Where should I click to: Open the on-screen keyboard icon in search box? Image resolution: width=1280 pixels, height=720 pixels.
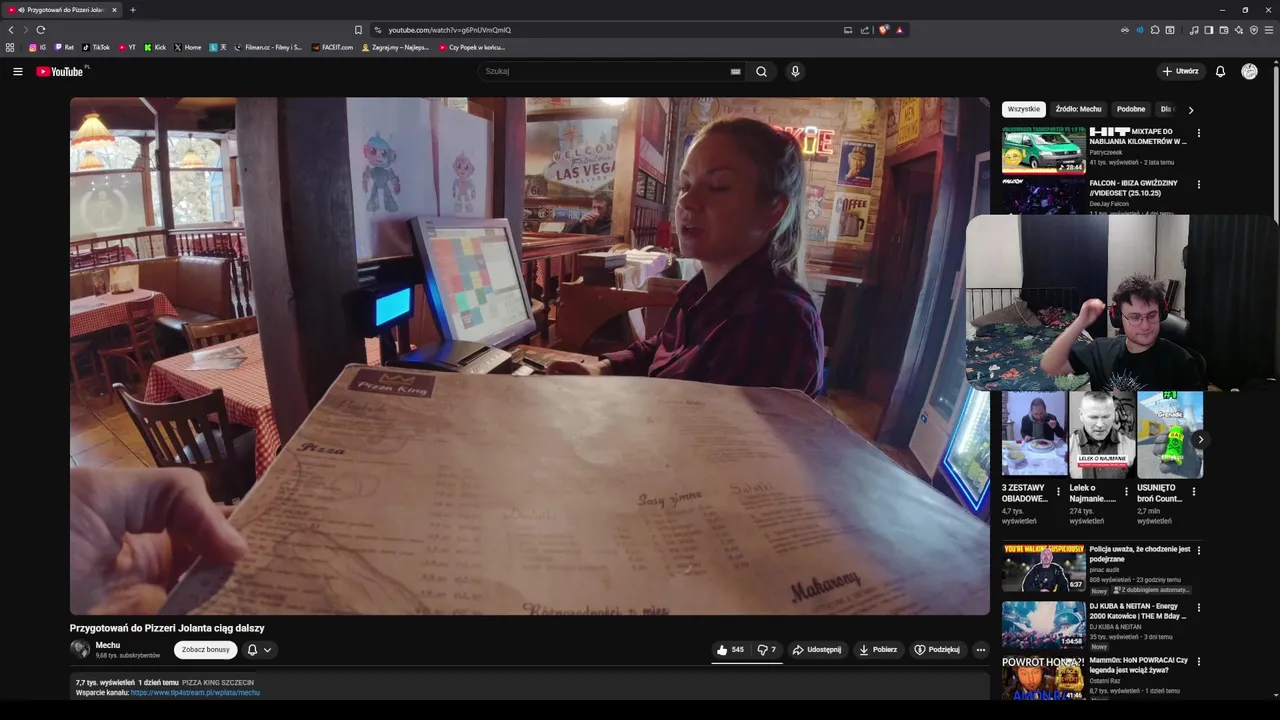coord(736,71)
